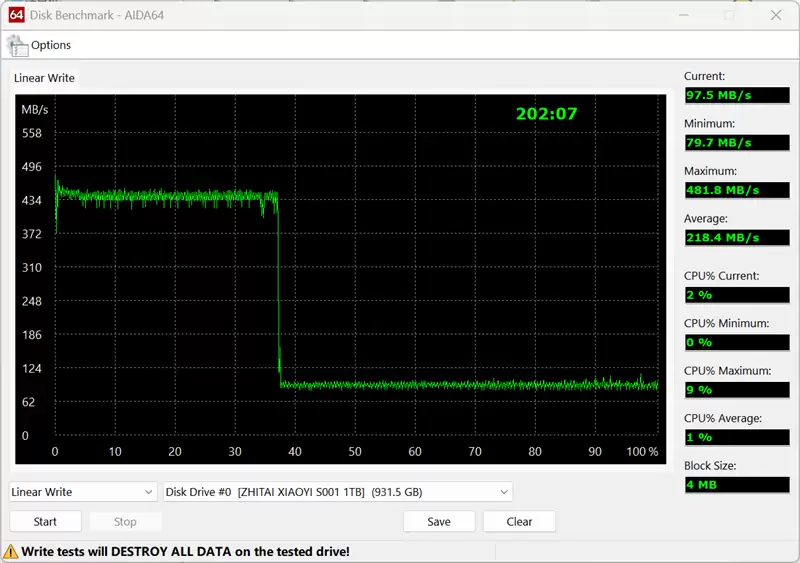Clear the benchmark graph
Viewport: 800px width, 563px height.
point(519,522)
